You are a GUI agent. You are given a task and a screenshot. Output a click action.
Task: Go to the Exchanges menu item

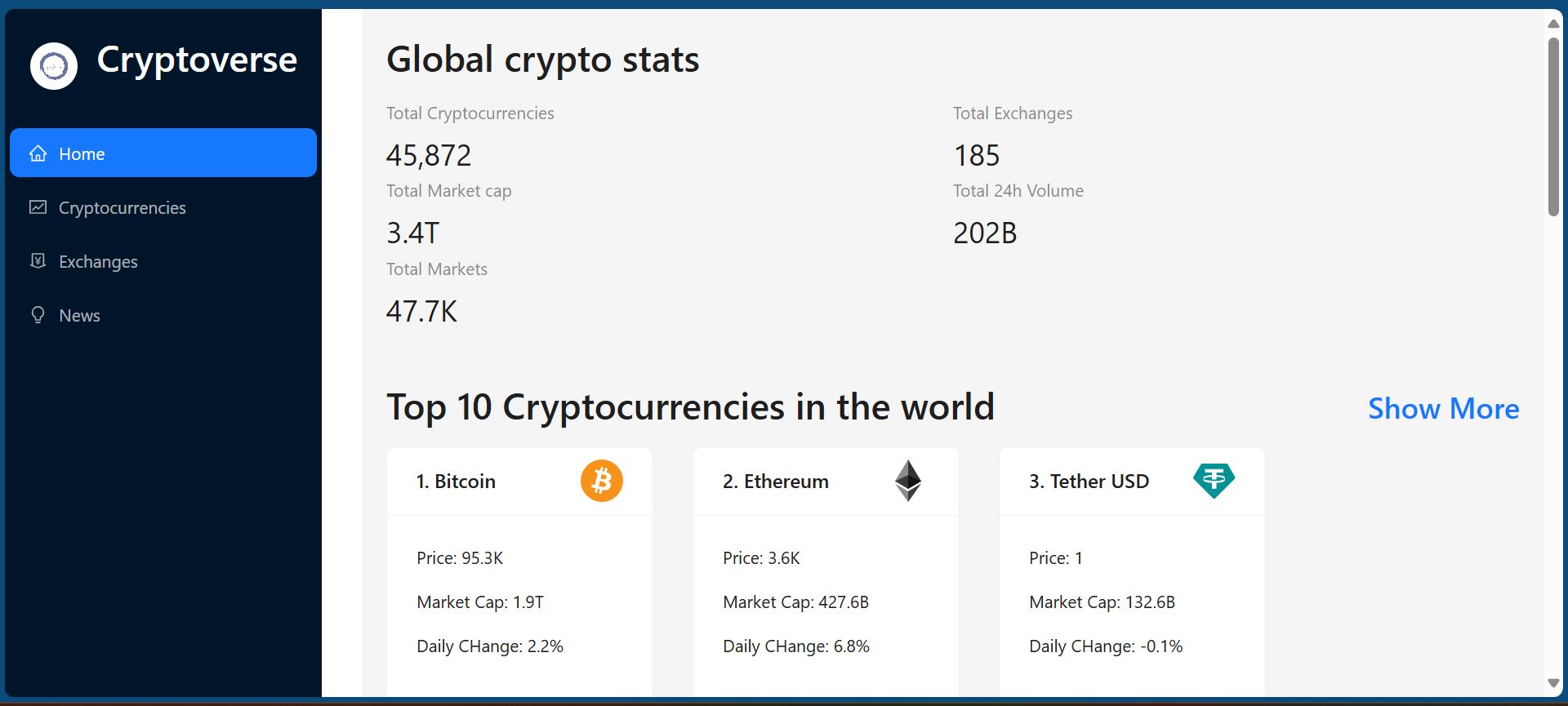tap(98, 262)
